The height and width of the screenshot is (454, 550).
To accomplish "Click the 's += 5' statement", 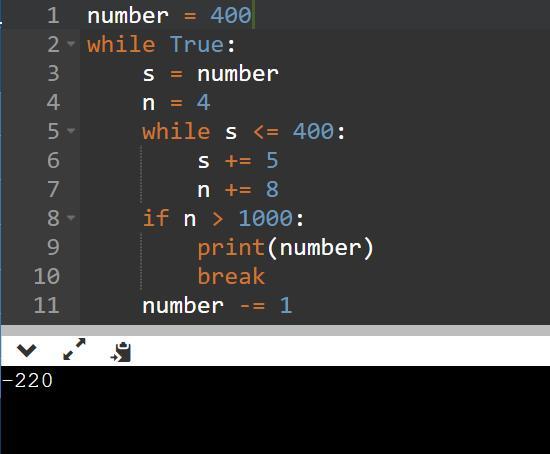I will click(238, 161).
